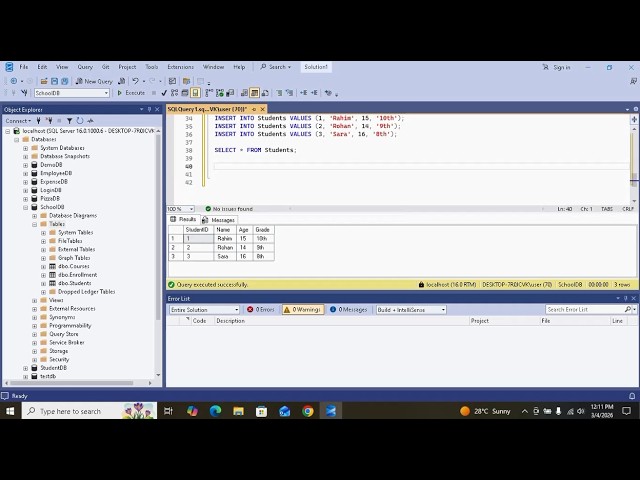
Task: Click the Decrease Indent icon
Action: [303, 93]
